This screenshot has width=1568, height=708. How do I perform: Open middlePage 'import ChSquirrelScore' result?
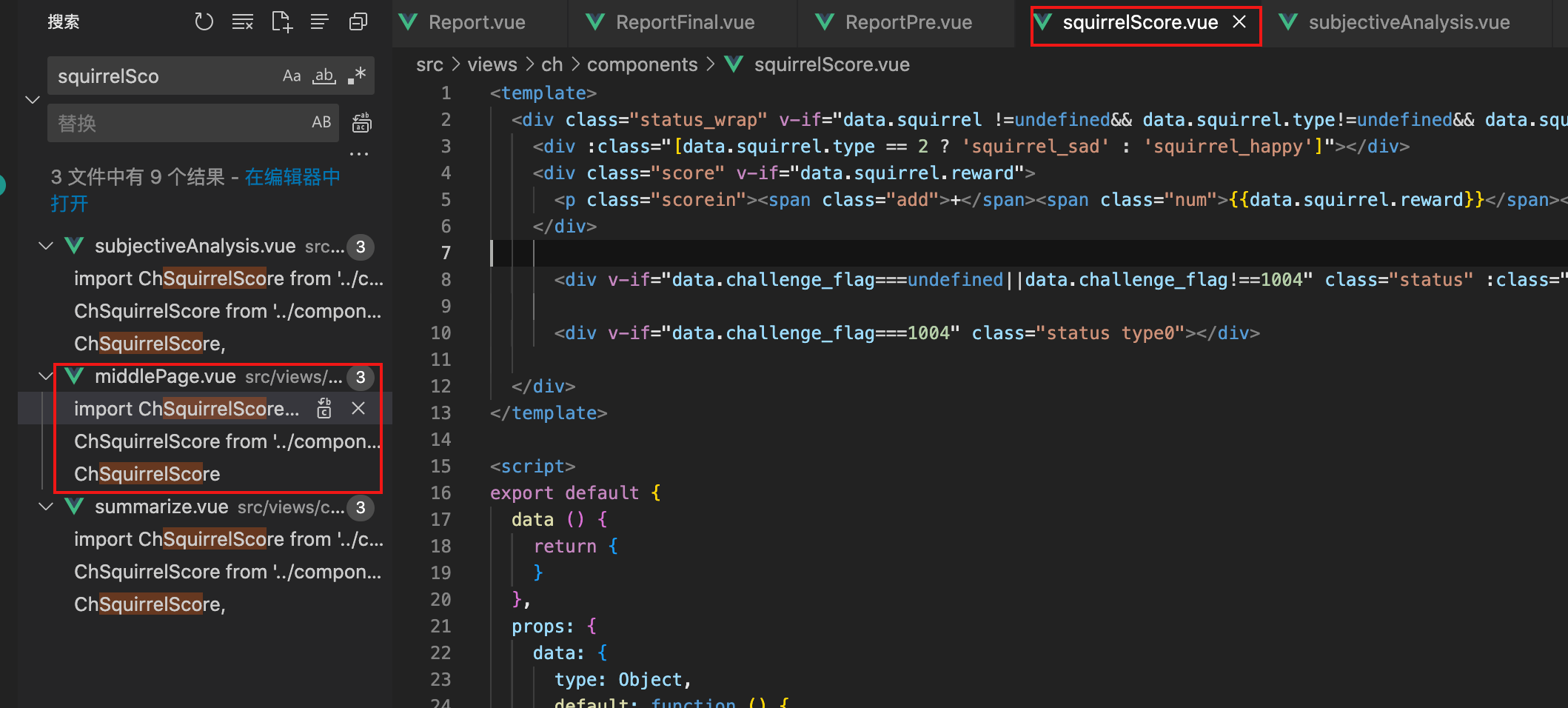tap(187, 409)
